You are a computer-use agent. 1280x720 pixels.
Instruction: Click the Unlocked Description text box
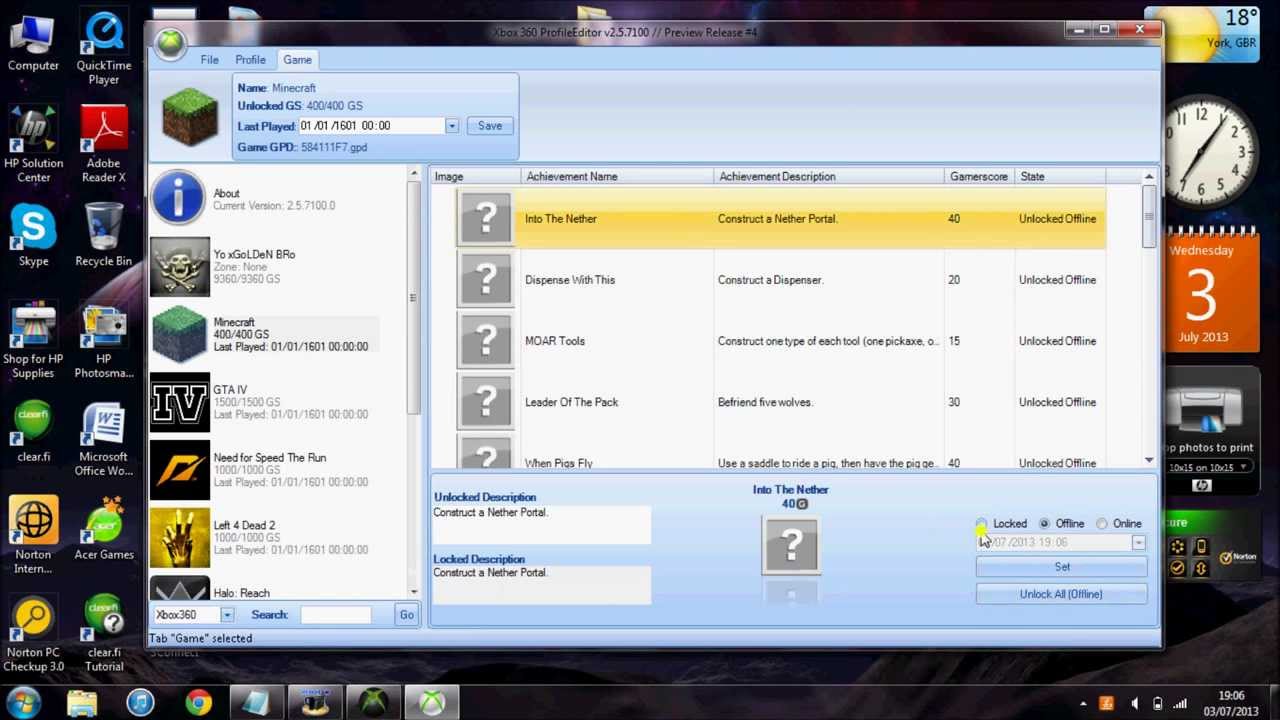541,525
